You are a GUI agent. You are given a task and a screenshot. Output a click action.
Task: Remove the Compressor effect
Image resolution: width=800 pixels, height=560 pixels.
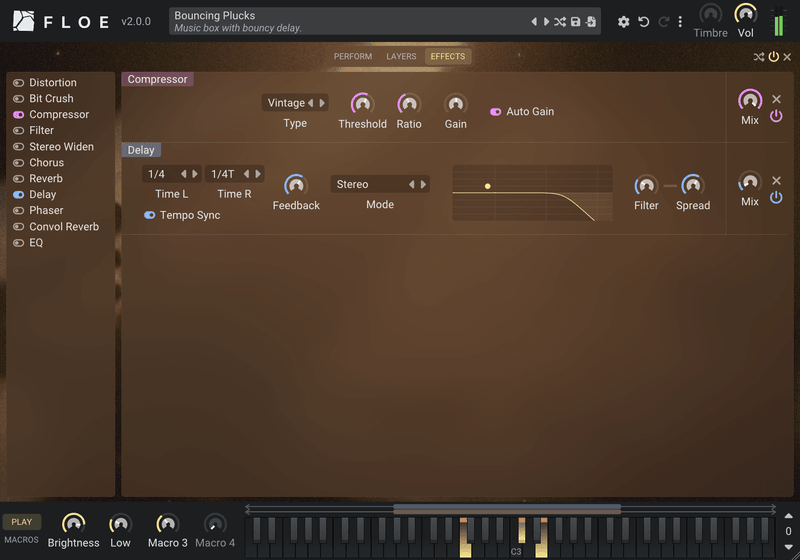[777, 99]
